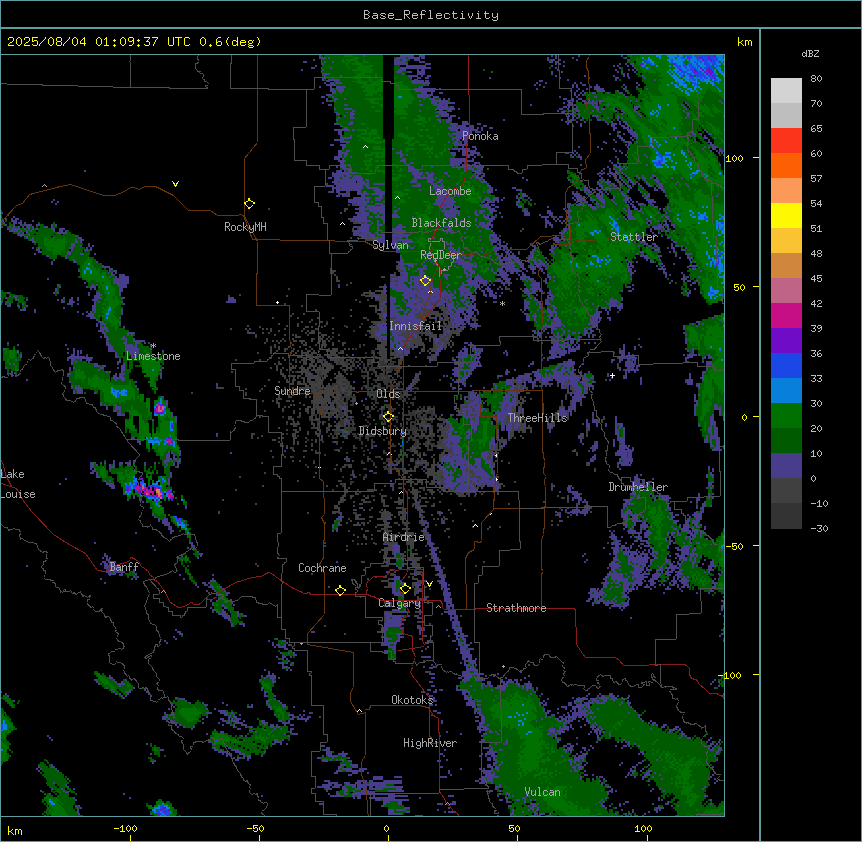Click the red legend swatch between 65 and 60
Image resolution: width=862 pixels, height=842 pixels.
[x=786, y=141]
